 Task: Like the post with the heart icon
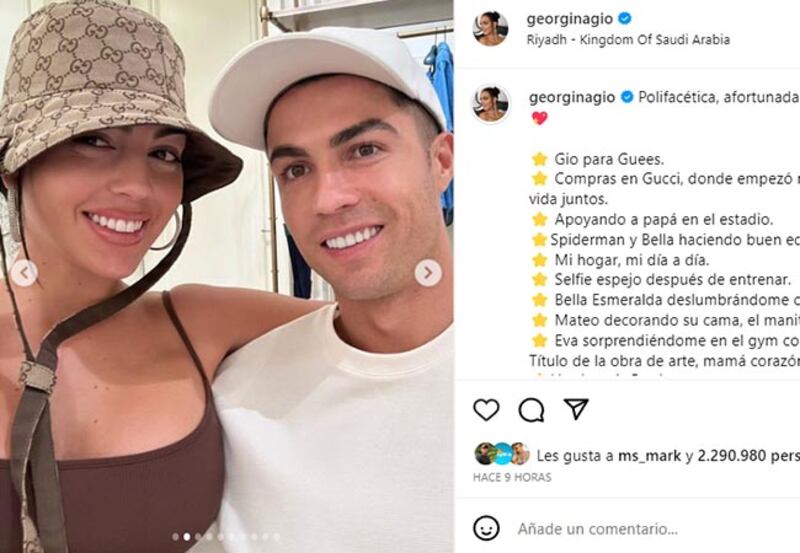click(x=486, y=409)
